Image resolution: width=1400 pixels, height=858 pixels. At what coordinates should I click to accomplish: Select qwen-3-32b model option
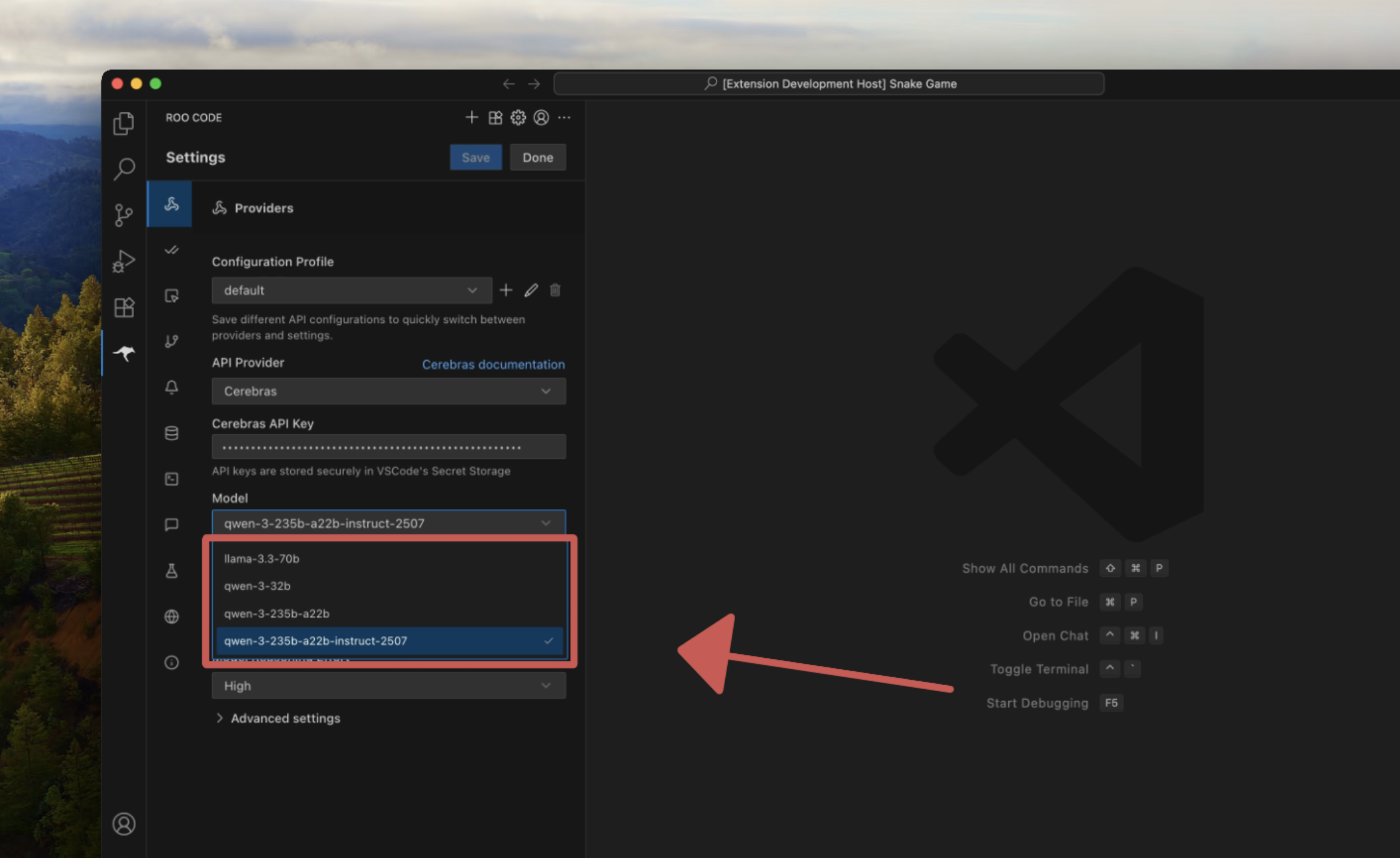pos(390,585)
